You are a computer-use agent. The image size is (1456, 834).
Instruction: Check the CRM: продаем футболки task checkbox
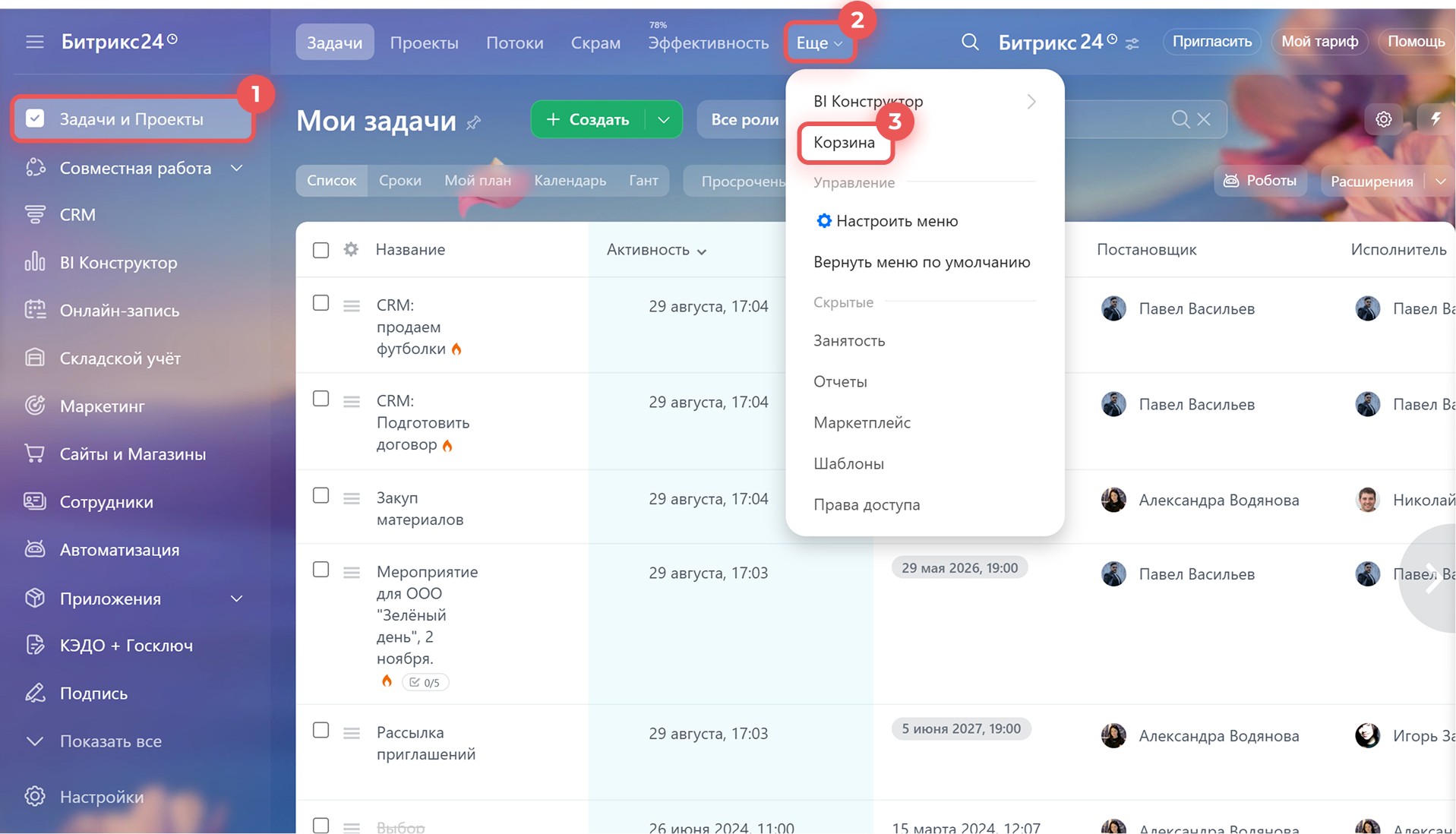tap(321, 303)
